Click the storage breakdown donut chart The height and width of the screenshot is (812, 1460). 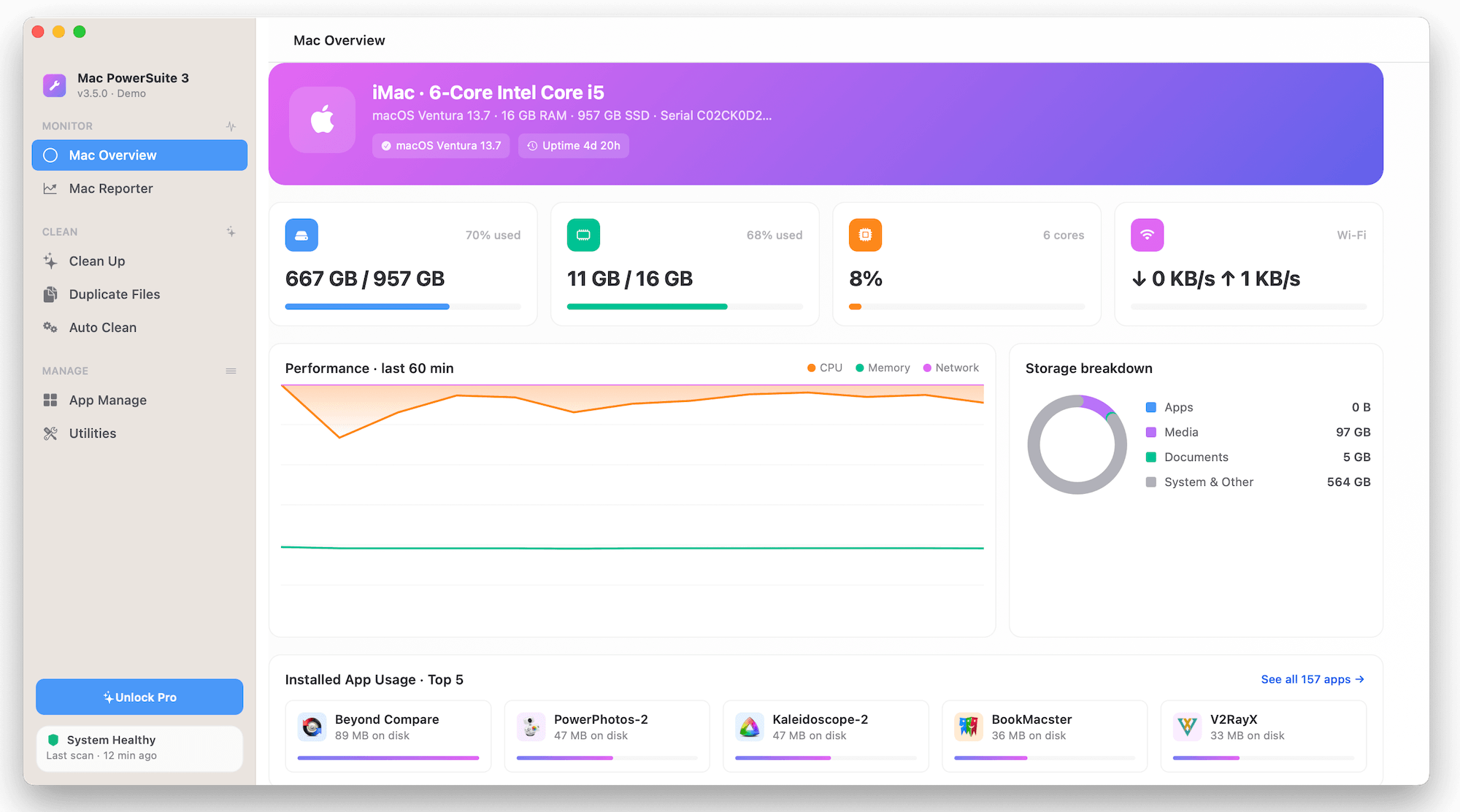click(1077, 444)
